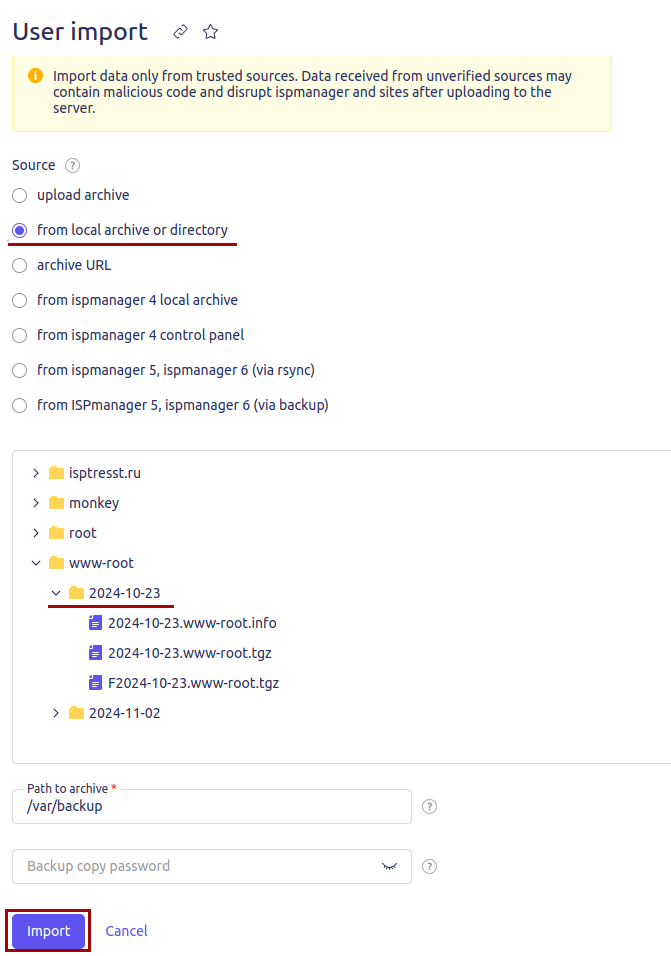Select the upload archive radio option
Image resolution: width=671 pixels, height=956 pixels.
pyautogui.click(x=20, y=195)
